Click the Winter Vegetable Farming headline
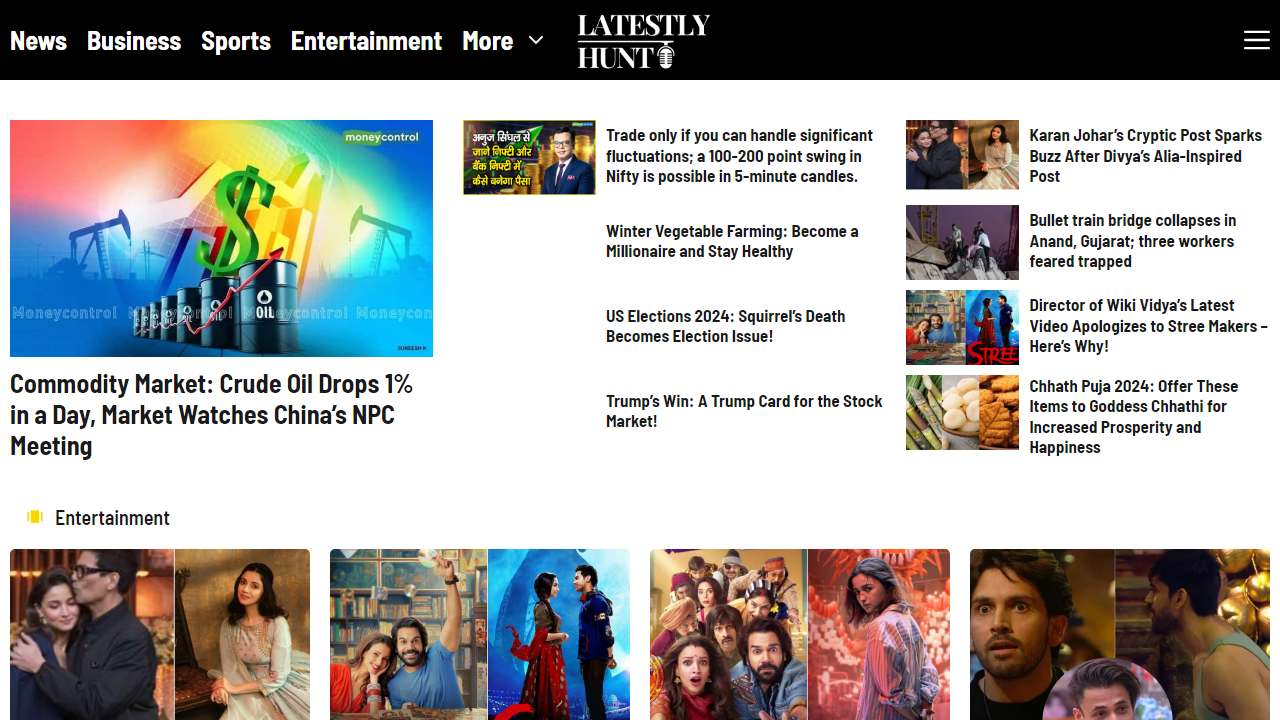The height and width of the screenshot is (720, 1280). coord(732,241)
